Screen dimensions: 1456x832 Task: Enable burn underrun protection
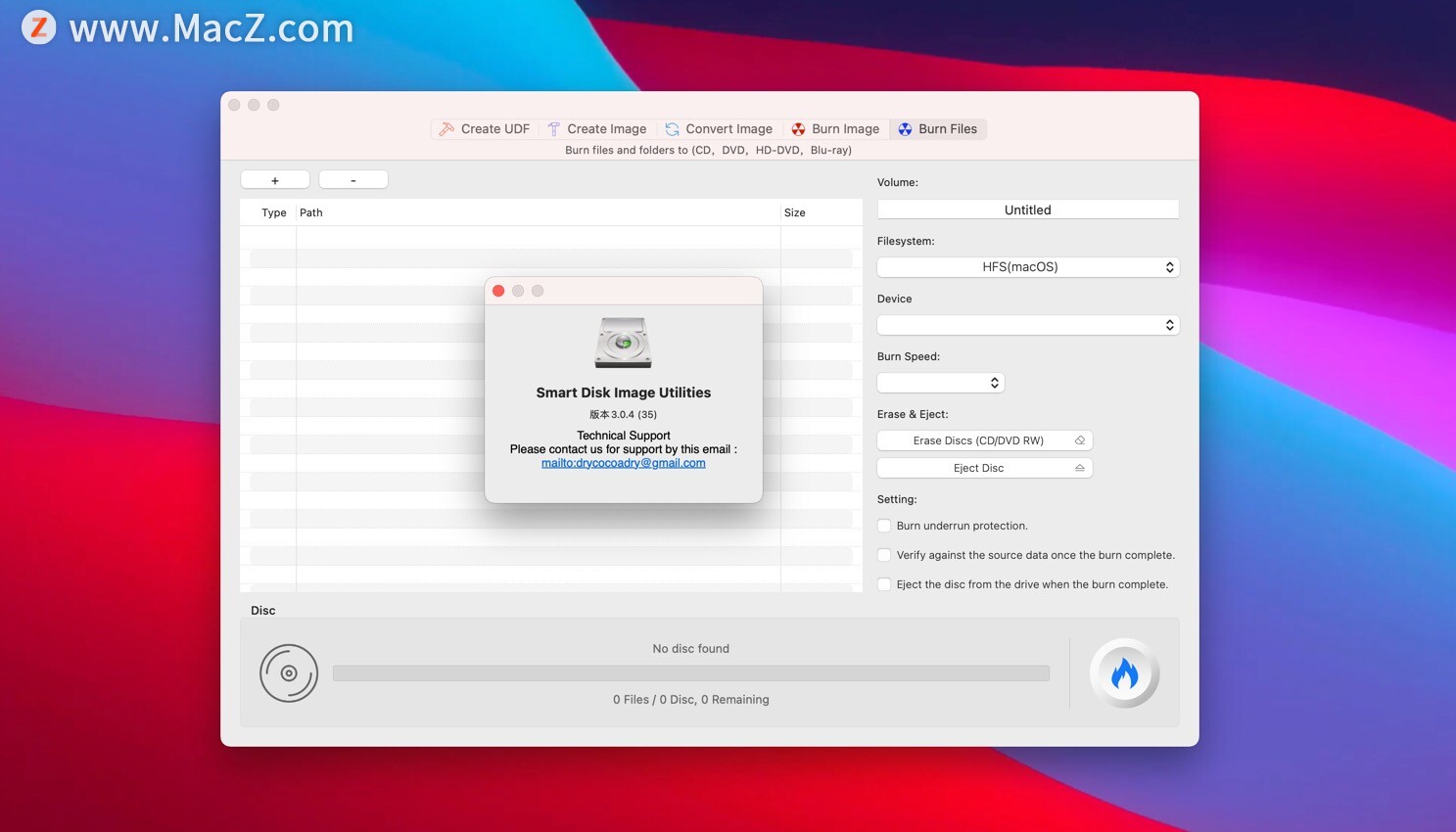click(884, 526)
